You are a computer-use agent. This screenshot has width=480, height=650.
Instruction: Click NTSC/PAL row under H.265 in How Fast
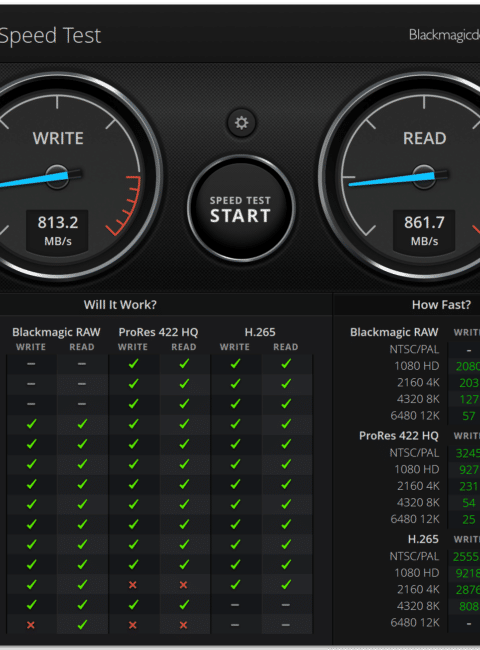[414, 556]
